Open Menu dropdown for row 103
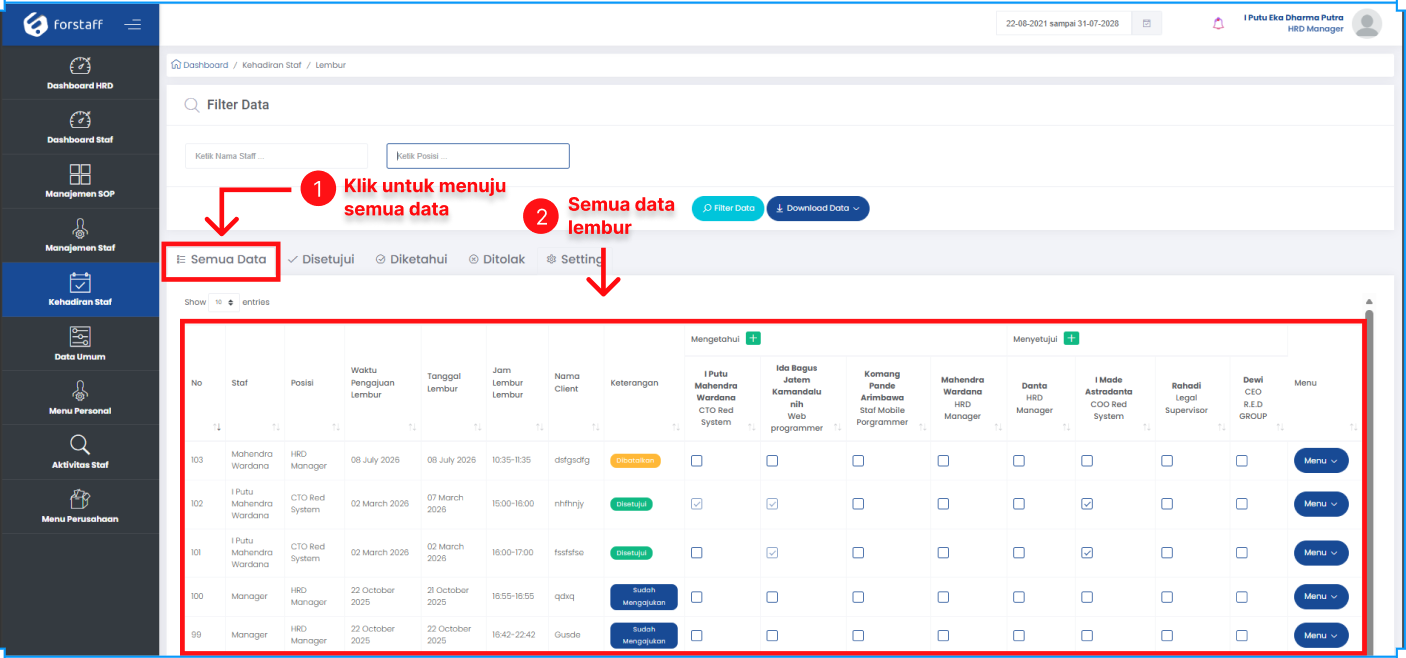 point(1321,461)
